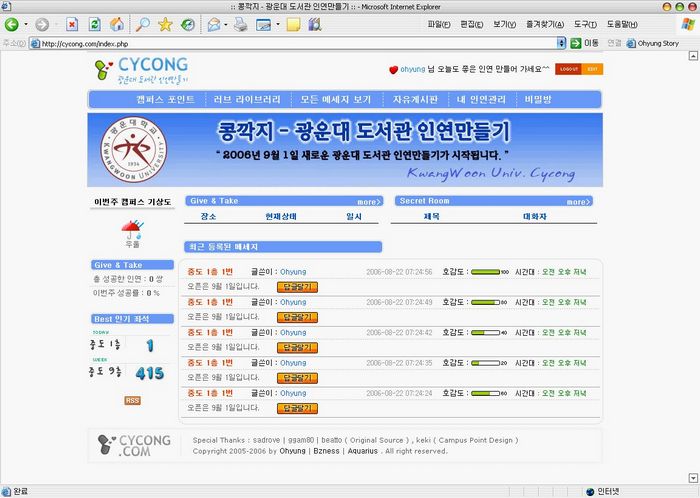Click the 호감도 bar showing 40

click(x=486, y=332)
